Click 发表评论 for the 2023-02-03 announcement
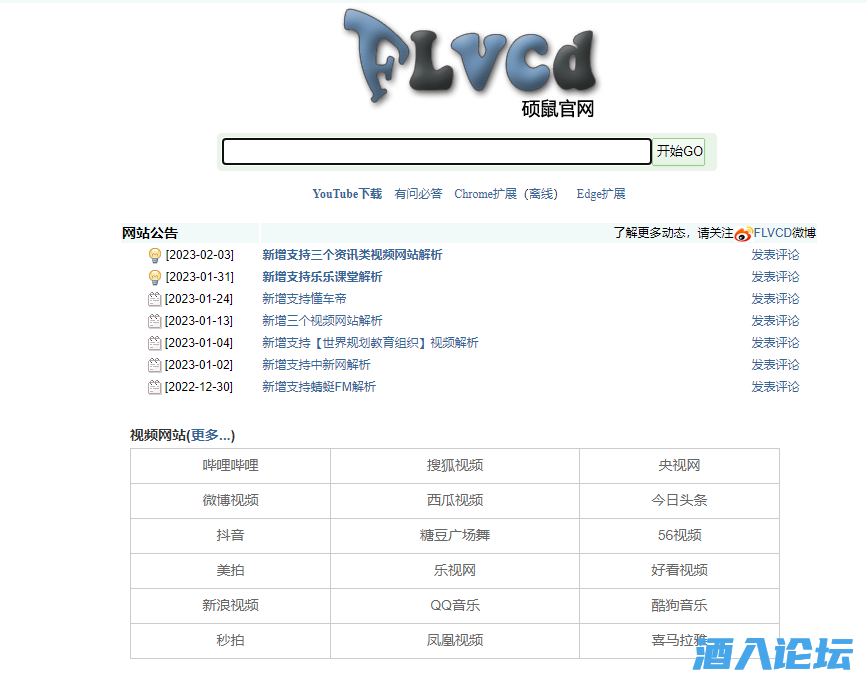The image size is (867, 696). pyautogui.click(x=775, y=255)
